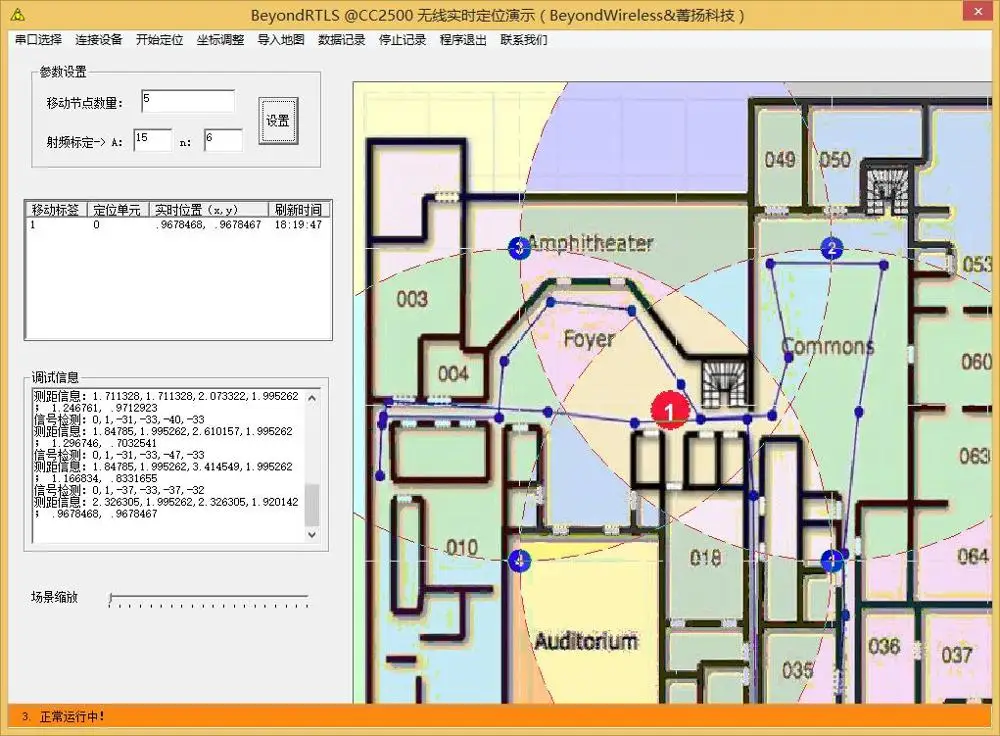Viewport: 1000px width, 736px height.
Task: Click room 018 on the map
Action: [705, 558]
